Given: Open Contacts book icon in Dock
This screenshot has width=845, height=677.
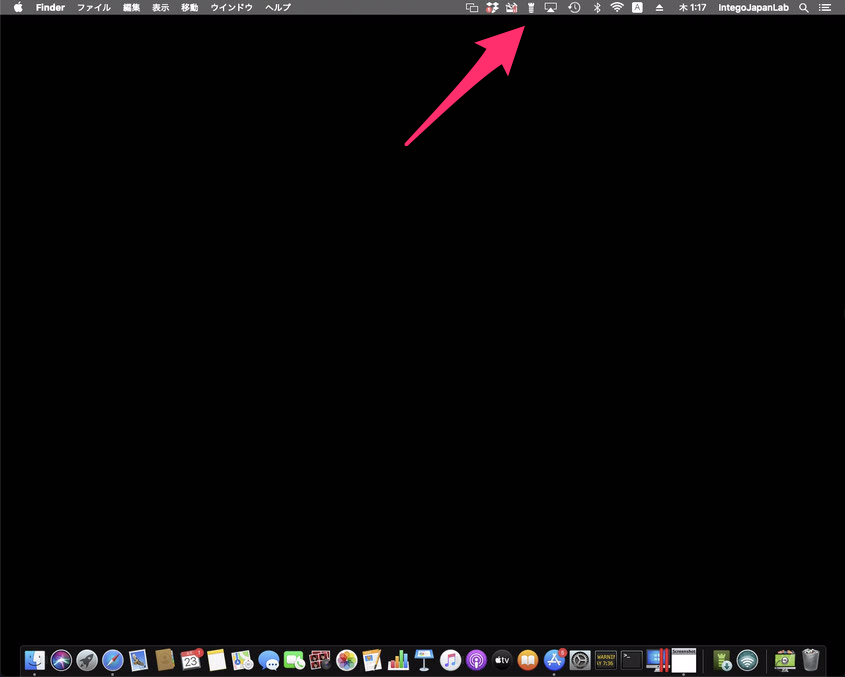Looking at the screenshot, I should coord(165,660).
